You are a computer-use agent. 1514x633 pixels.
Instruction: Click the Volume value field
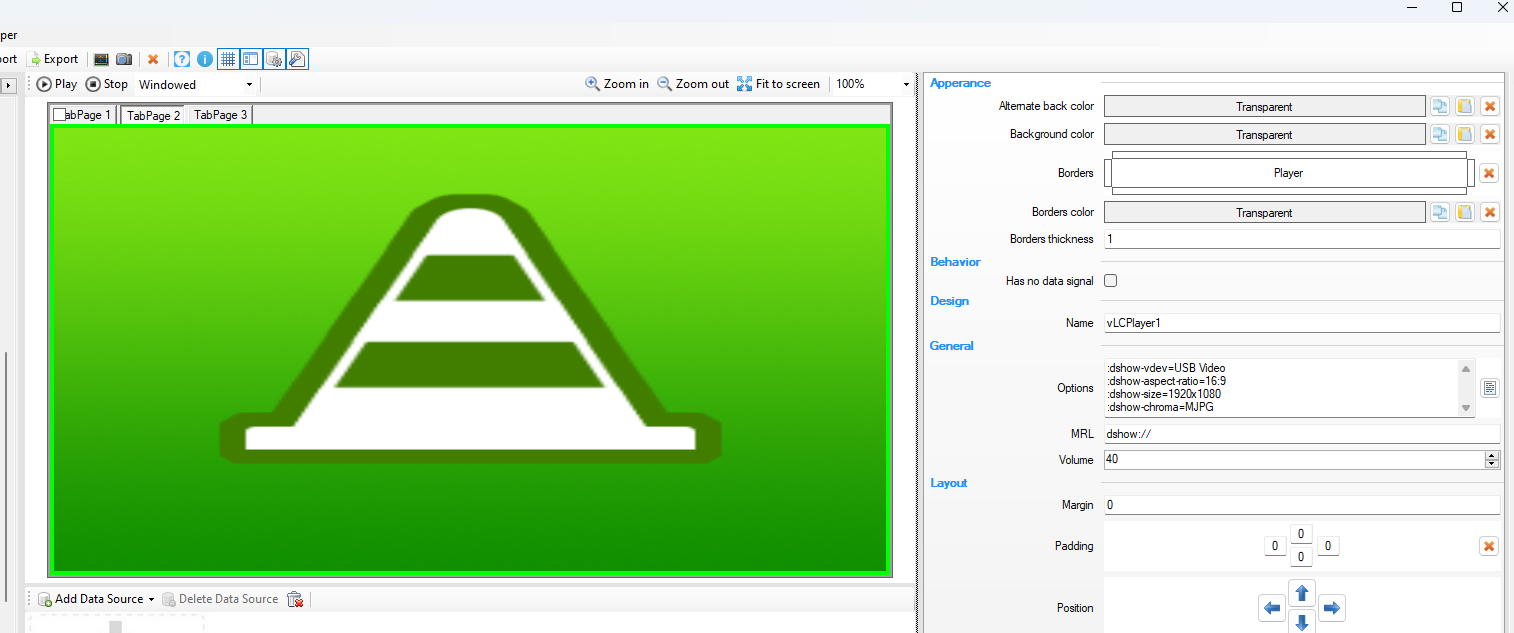coord(1294,460)
